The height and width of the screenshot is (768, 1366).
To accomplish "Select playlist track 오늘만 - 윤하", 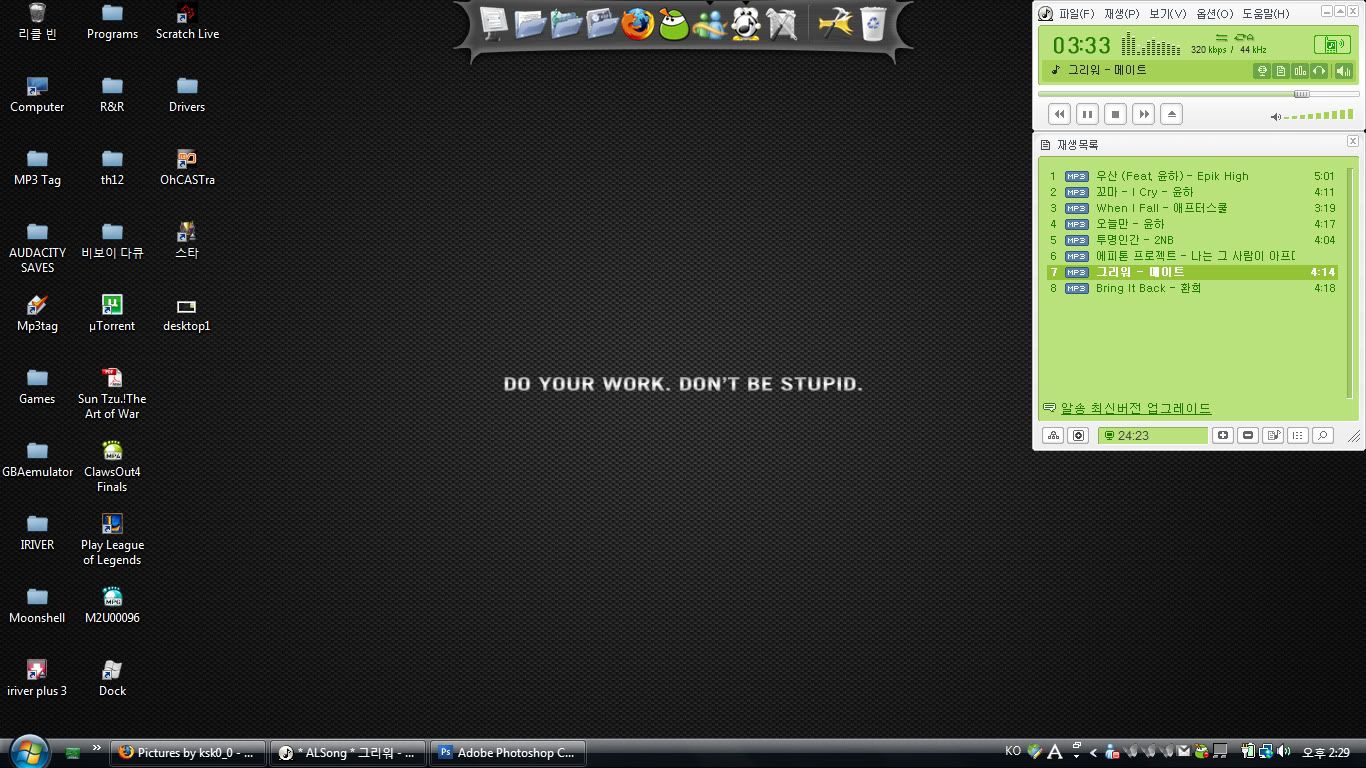I will point(1192,224).
